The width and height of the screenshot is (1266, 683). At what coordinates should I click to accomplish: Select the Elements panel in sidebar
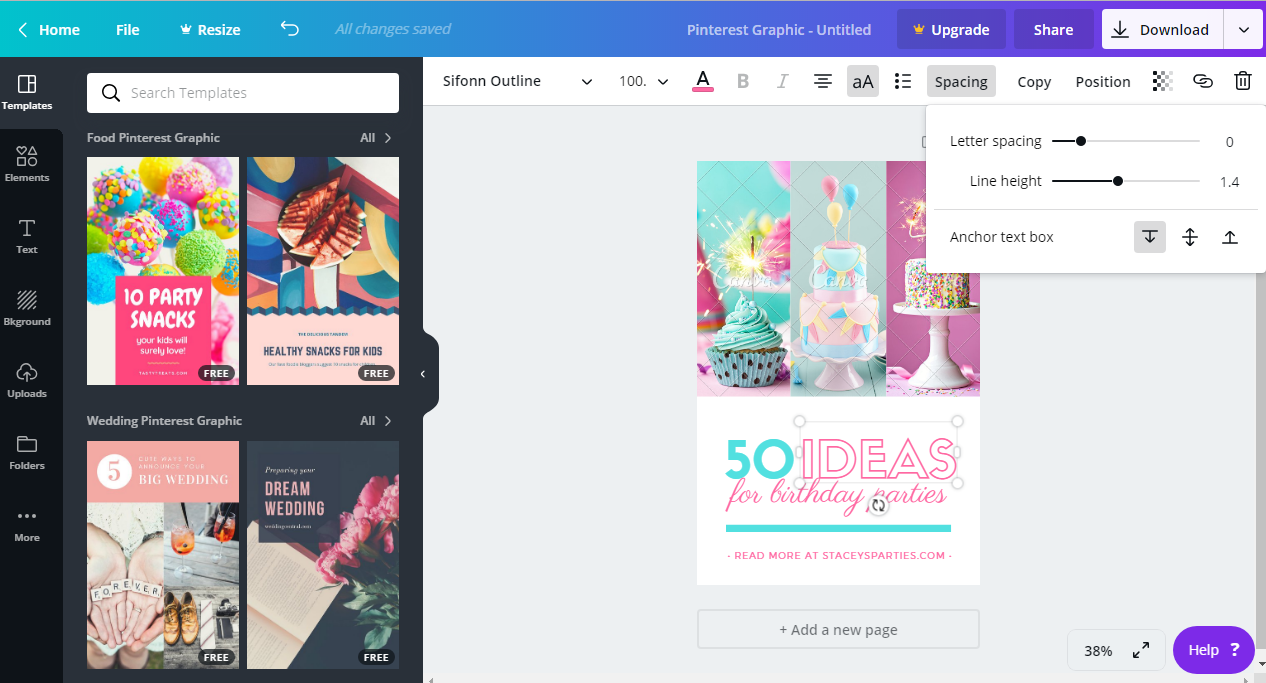tap(27, 163)
